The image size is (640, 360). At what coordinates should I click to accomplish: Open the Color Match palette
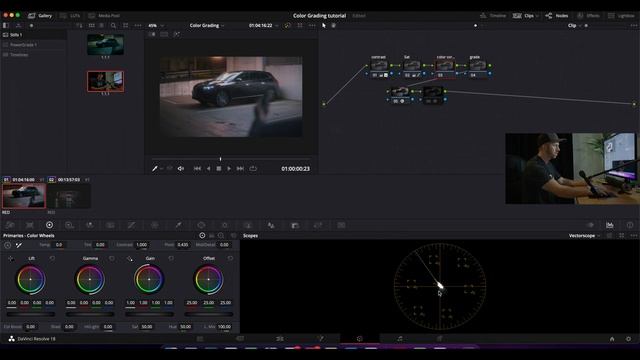[30, 225]
